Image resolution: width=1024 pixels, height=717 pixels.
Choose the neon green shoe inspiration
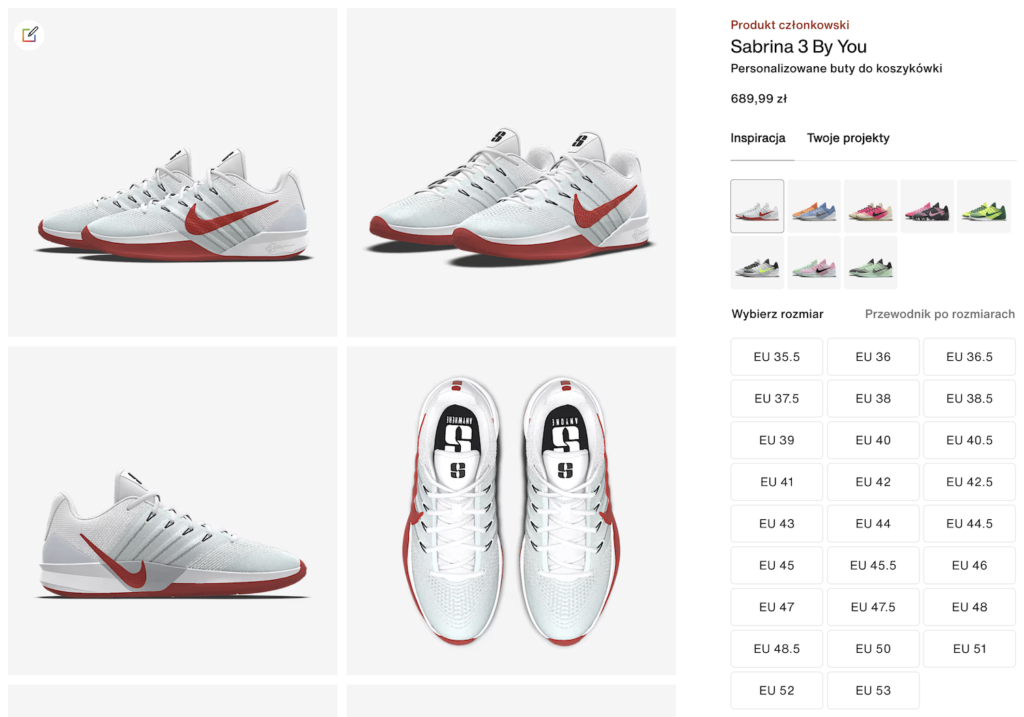(984, 206)
